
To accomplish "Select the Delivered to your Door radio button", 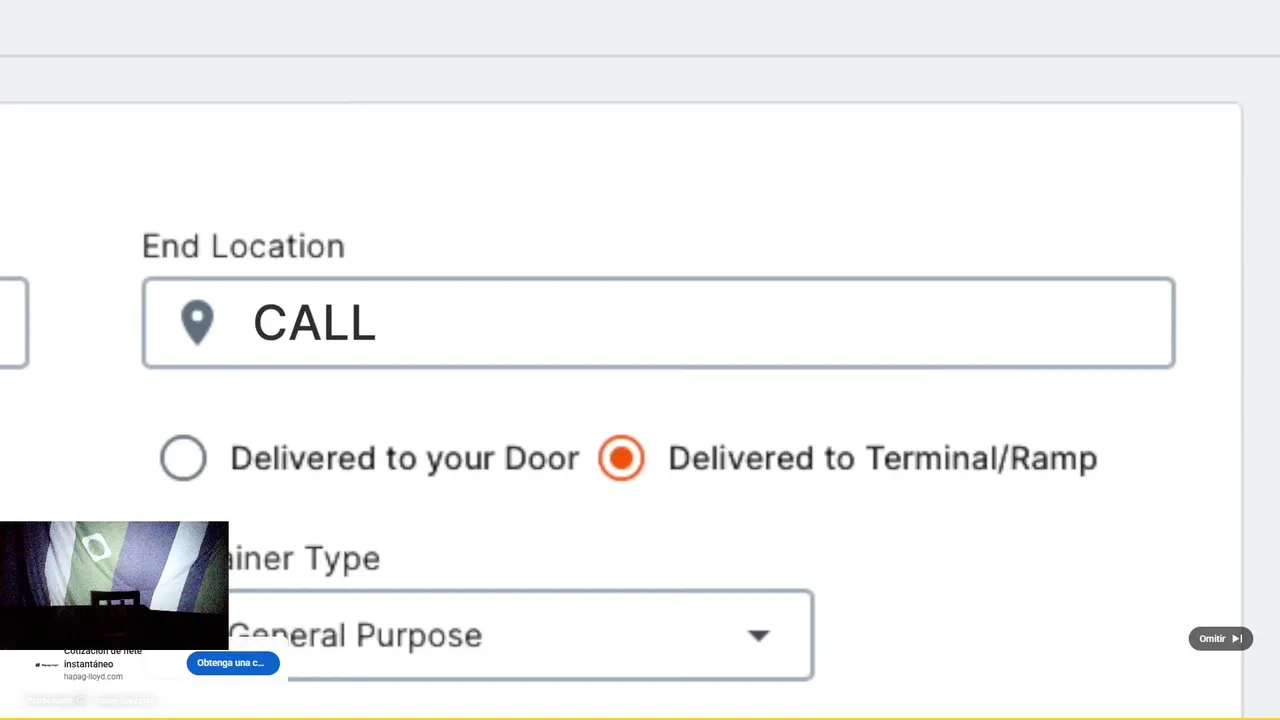I will click(x=183, y=458).
